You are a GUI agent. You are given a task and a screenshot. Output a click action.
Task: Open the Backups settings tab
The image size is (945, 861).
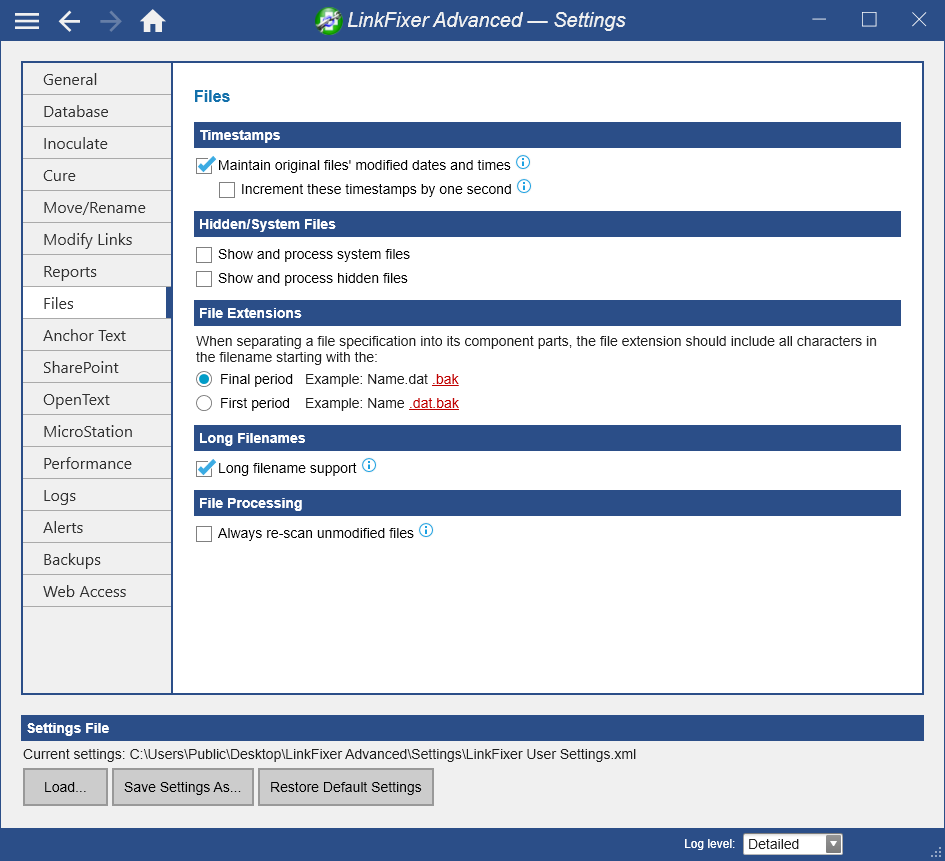[x=97, y=559]
